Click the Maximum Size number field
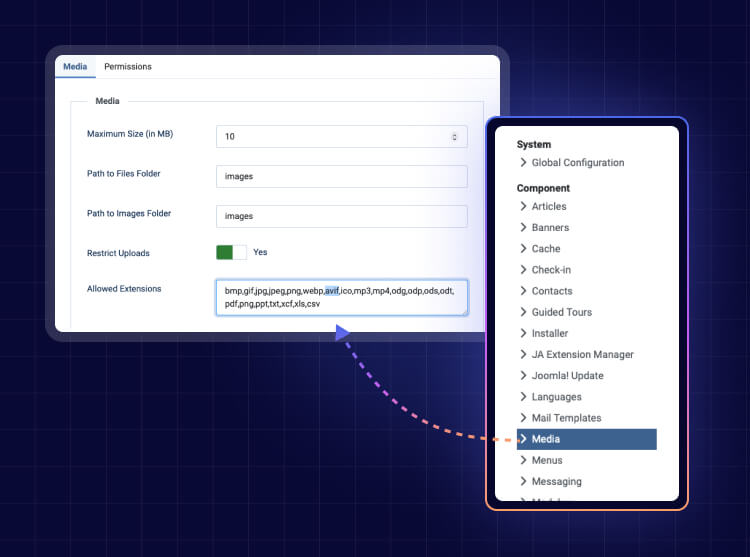 click(x=342, y=136)
